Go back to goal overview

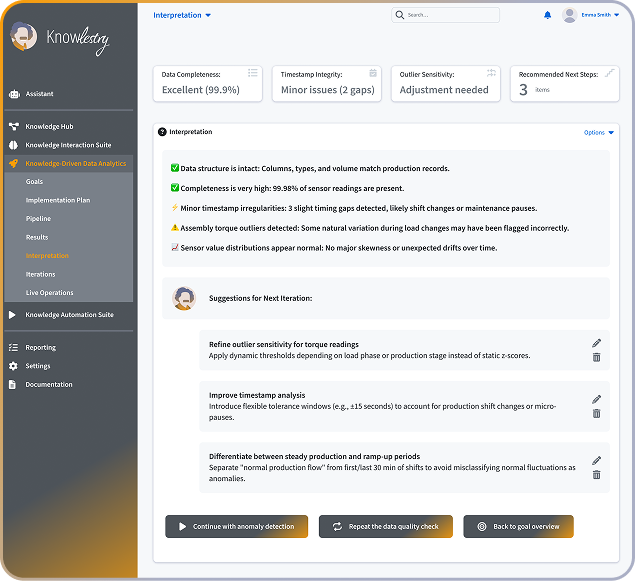coord(518,526)
